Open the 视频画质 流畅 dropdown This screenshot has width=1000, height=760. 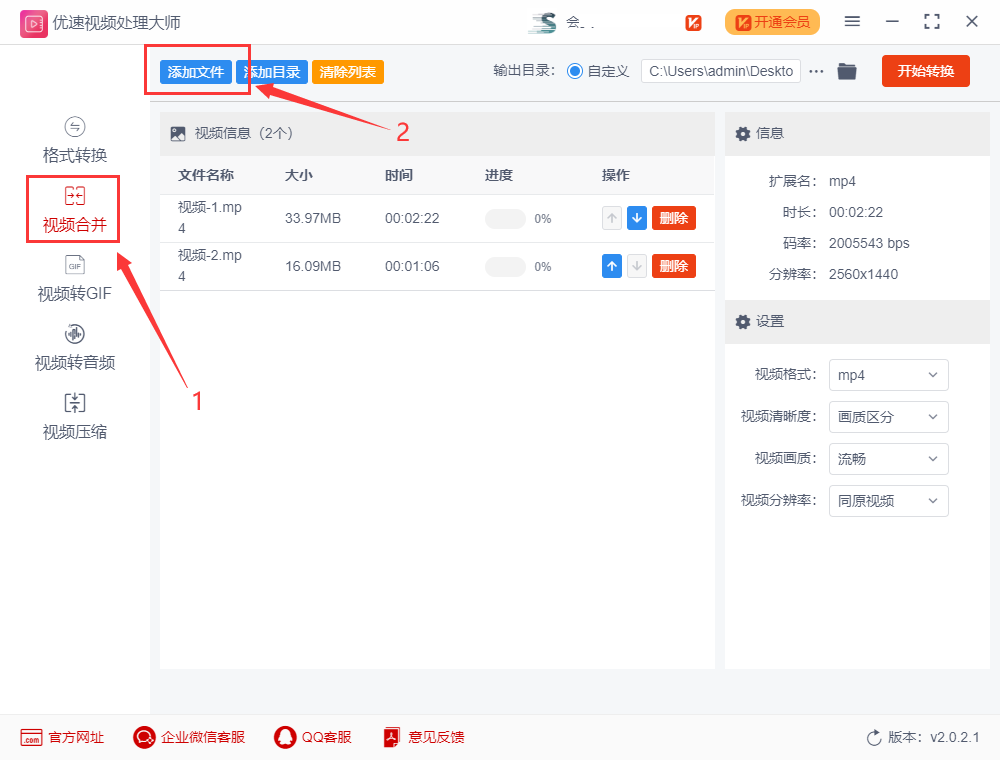pos(888,459)
